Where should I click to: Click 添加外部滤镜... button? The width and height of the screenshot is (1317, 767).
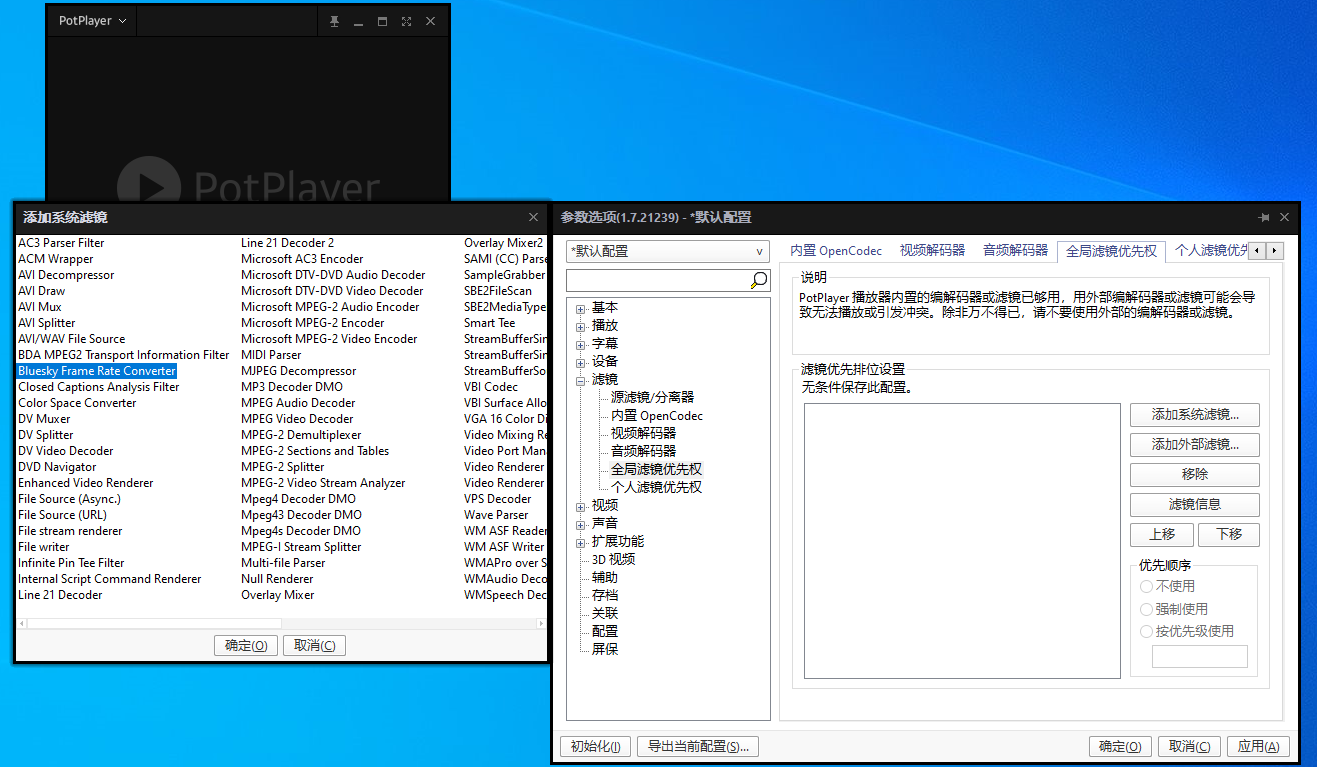(1195, 445)
